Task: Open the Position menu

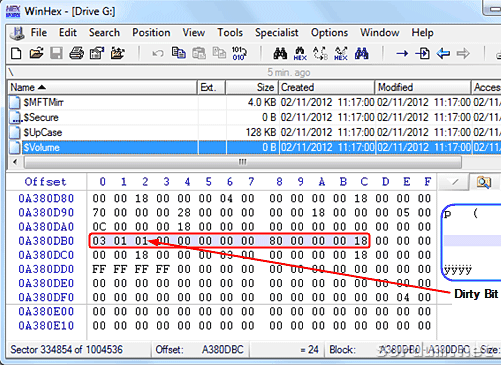Action: pos(151,33)
